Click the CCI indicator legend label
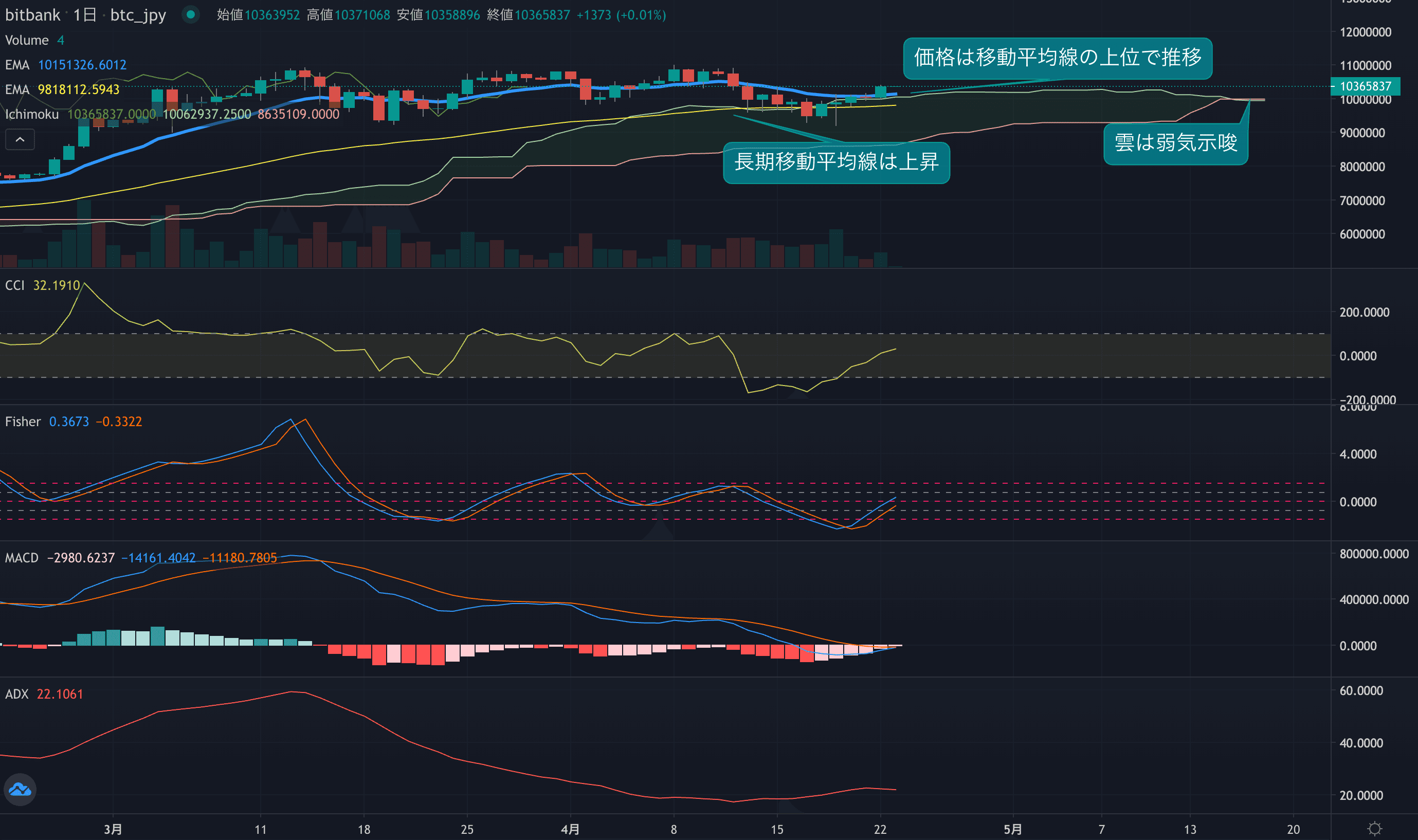The height and width of the screenshot is (840, 1418). click(15, 285)
